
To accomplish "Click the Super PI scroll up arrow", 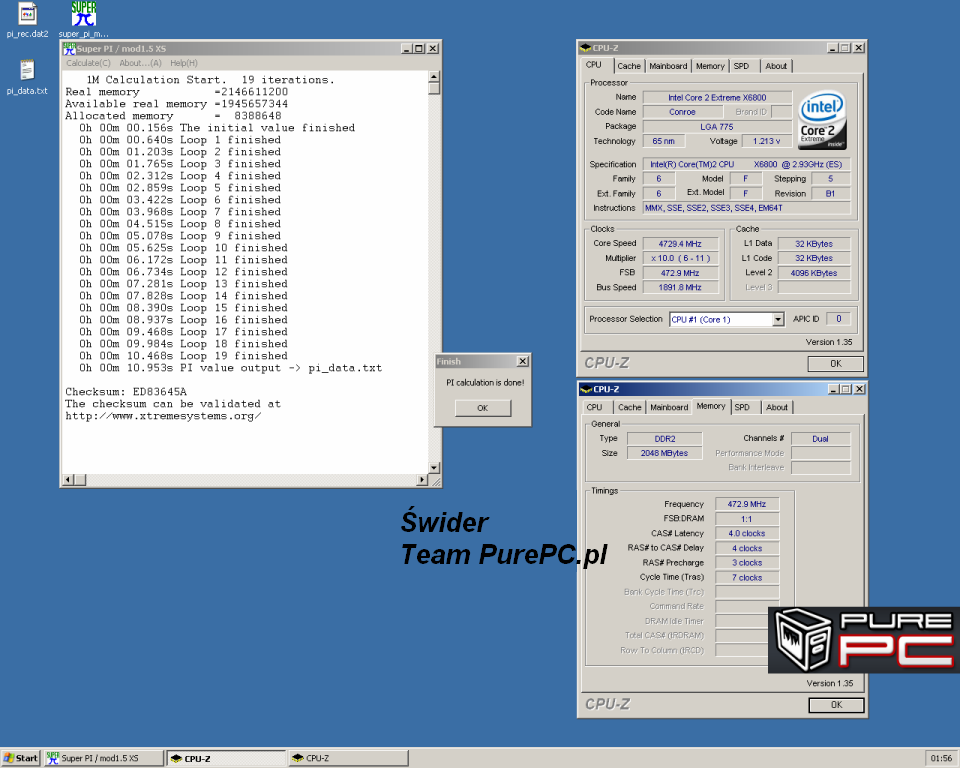I will (434, 77).
